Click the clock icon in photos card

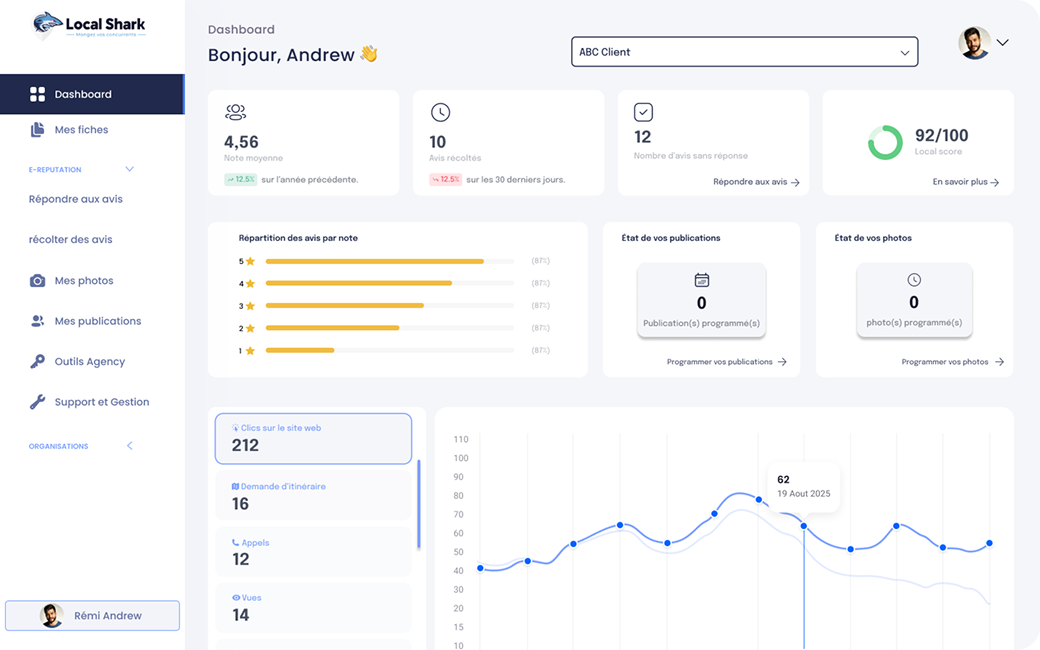(x=914, y=280)
